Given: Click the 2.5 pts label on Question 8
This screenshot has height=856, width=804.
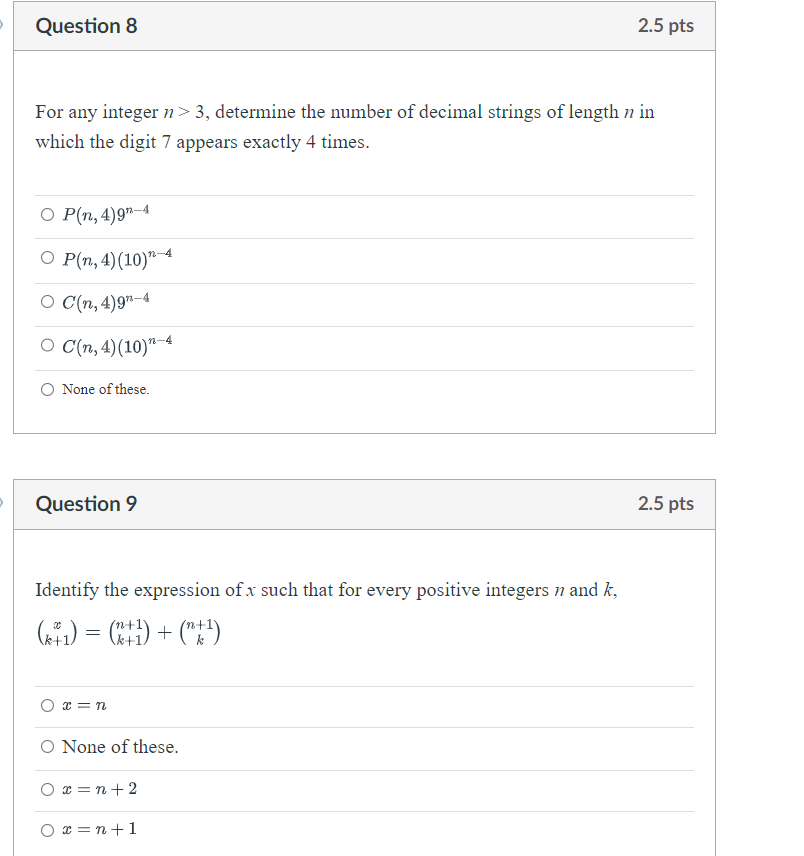Looking at the screenshot, I should 668,26.
